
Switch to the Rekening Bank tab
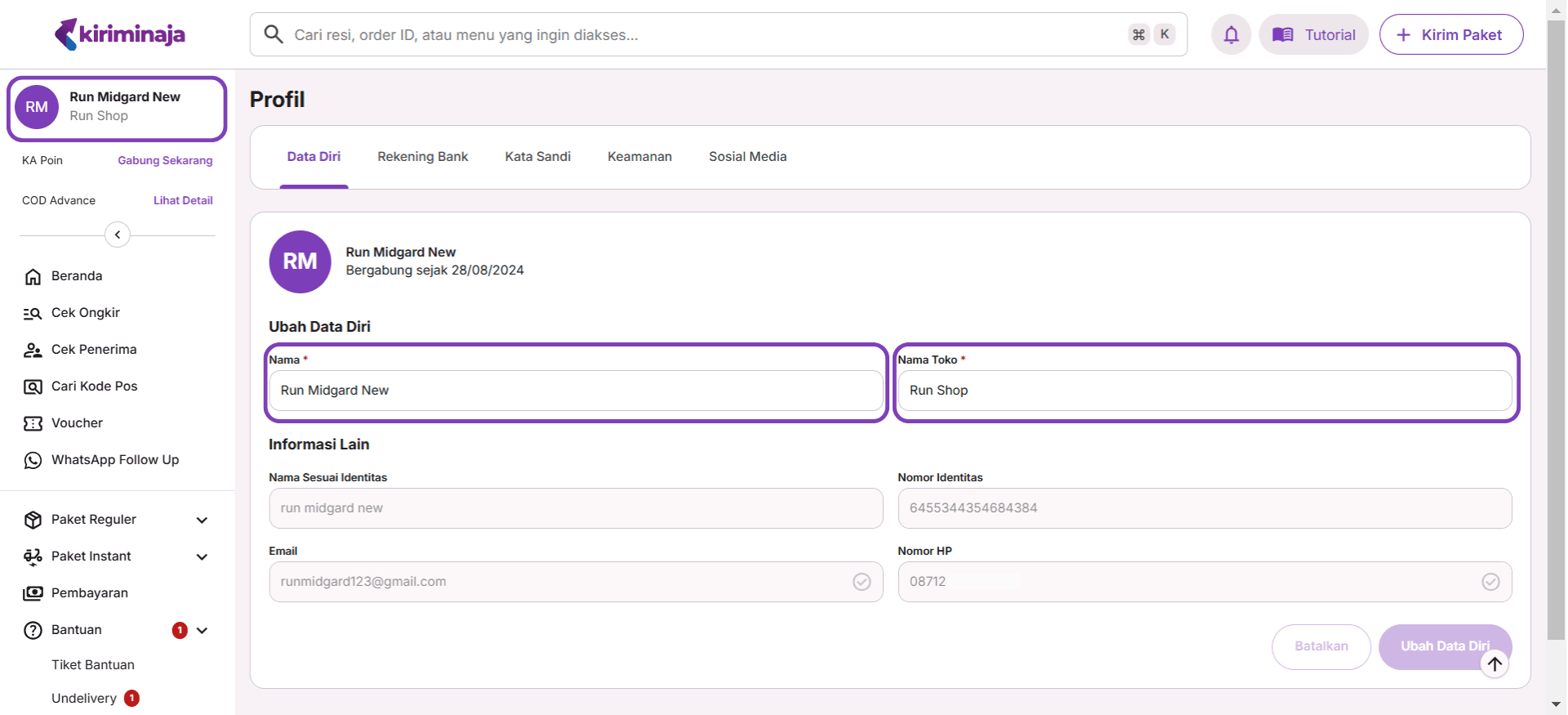[x=422, y=157]
